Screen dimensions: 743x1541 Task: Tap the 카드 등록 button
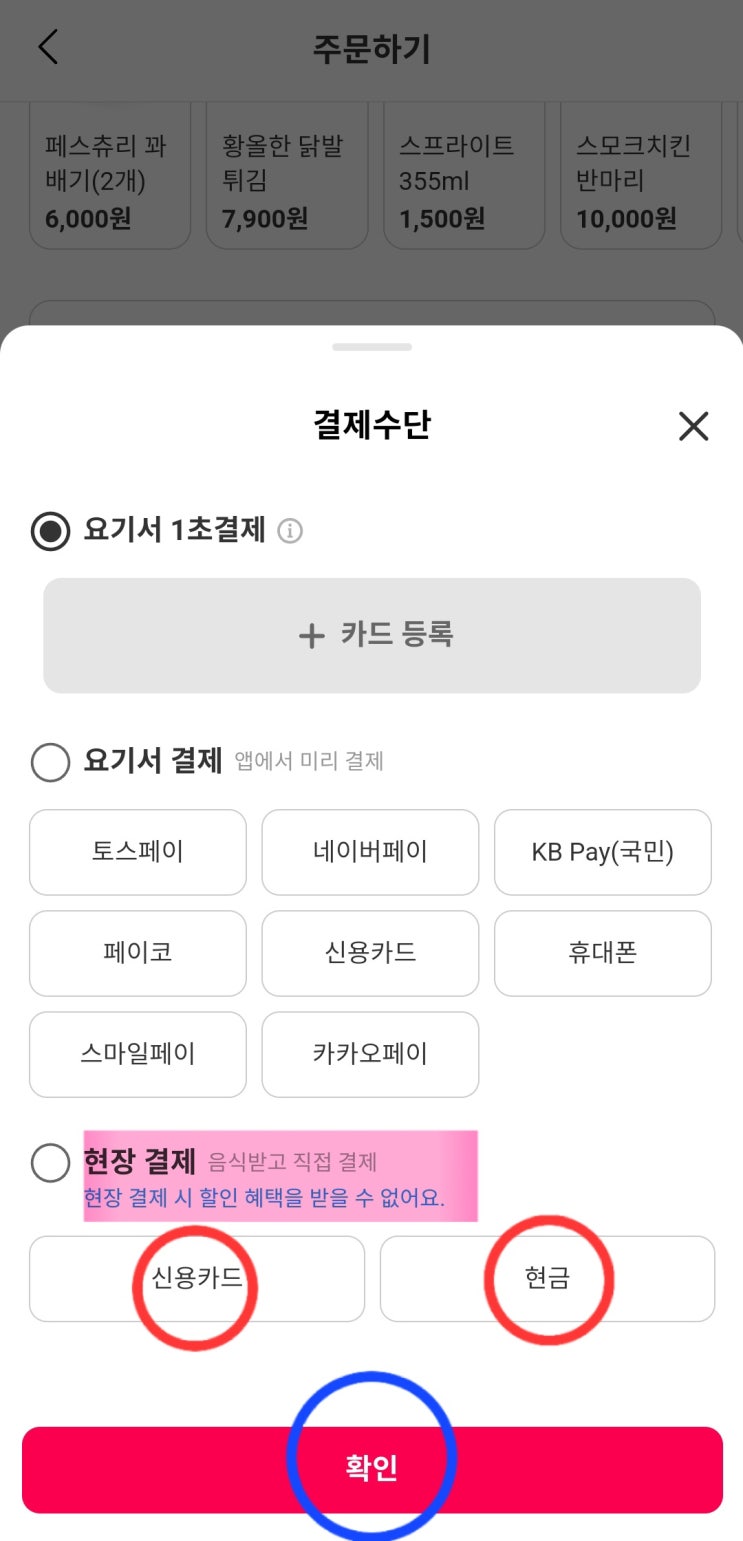372,635
